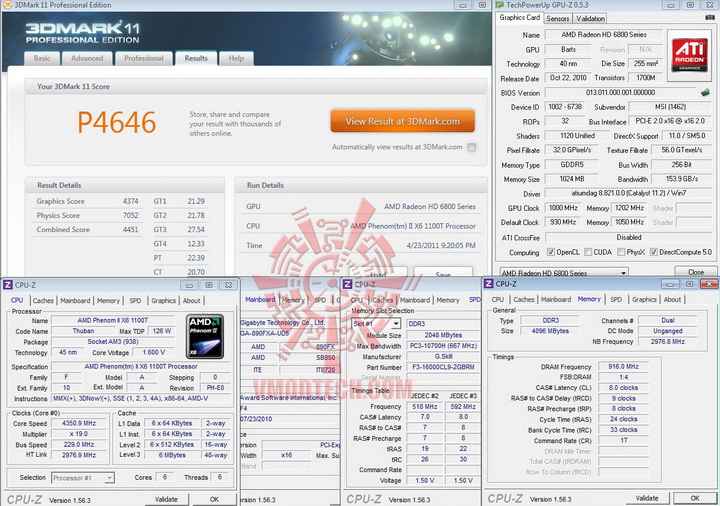Toggle the PhysX checkbox in GPU-Z
The image size is (720, 506).
click(621, 252)
